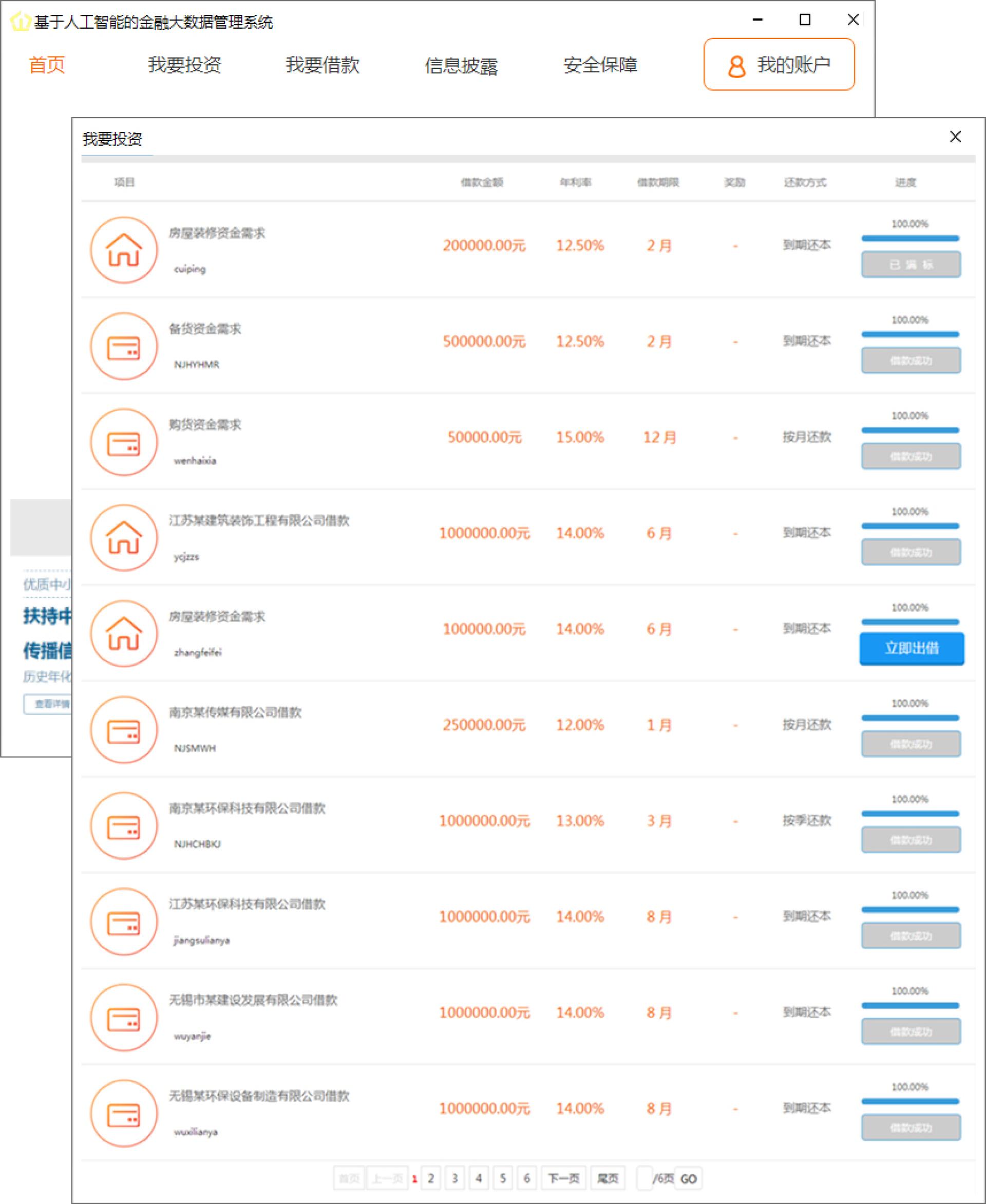Click the GO page jump button
The image size is (986, 1204).
(688, 1179)
